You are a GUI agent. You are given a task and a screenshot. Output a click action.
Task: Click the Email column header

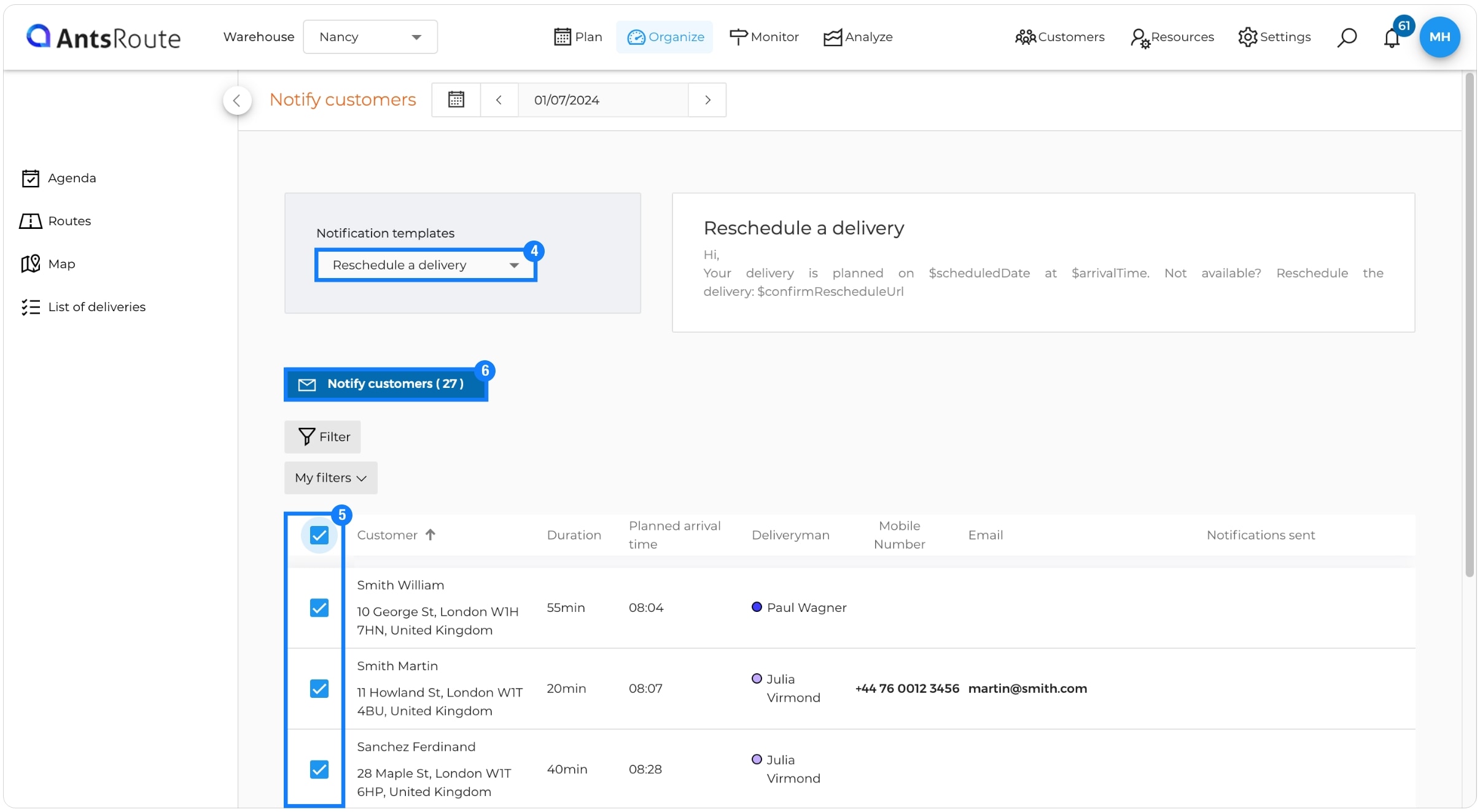coord(985,535)
